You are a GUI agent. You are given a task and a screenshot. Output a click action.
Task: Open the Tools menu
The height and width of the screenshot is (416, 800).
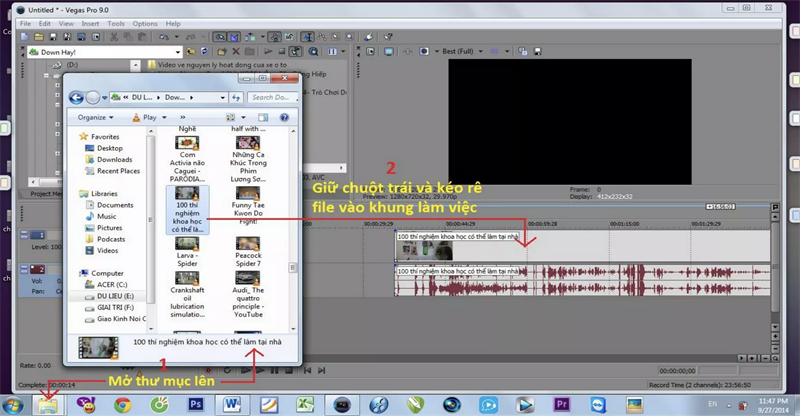coord(116,23)
